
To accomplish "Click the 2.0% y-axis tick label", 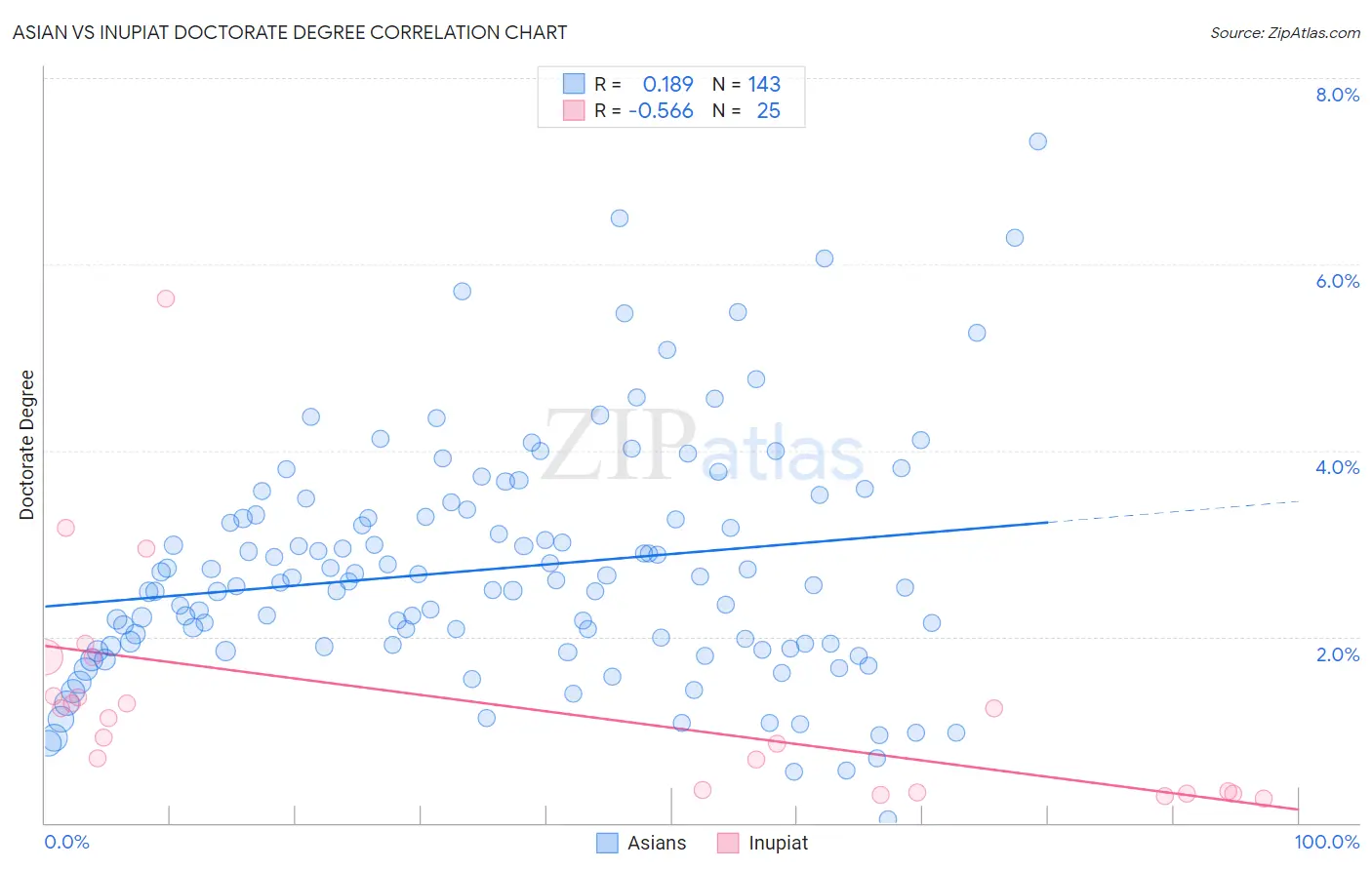I will tap(1337, 654).
